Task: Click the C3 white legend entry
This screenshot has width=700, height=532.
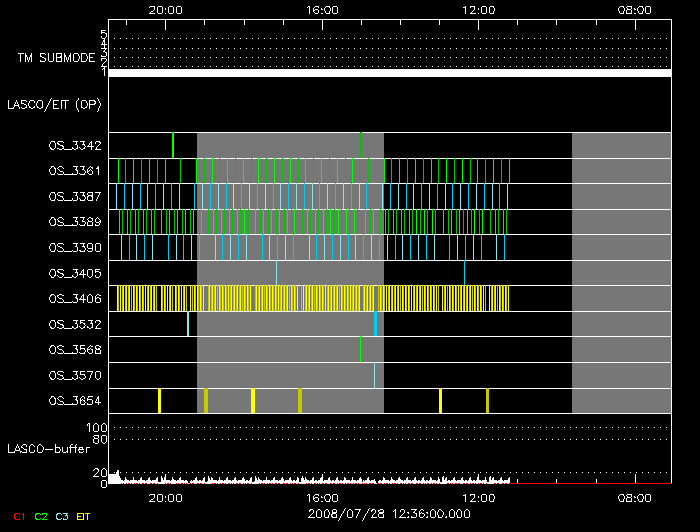Action: tap(62, 517)
